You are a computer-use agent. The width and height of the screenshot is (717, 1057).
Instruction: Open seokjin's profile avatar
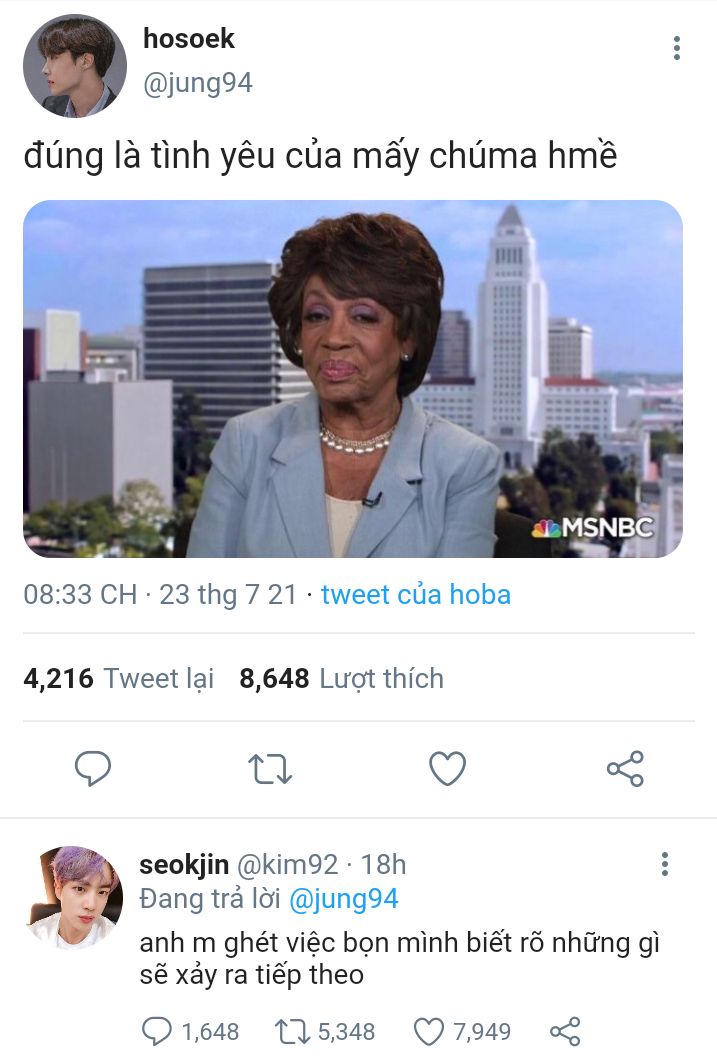(x=73, y=897)
